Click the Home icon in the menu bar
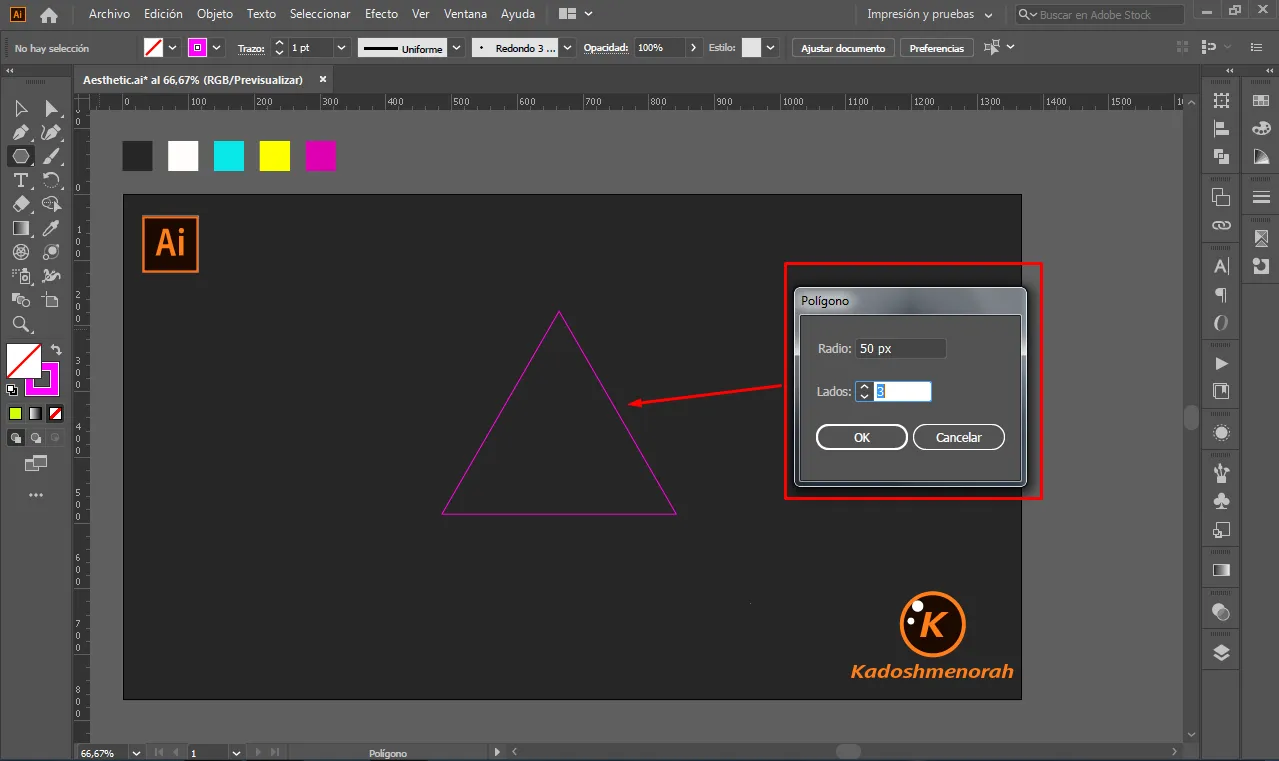 click(48, 15)
